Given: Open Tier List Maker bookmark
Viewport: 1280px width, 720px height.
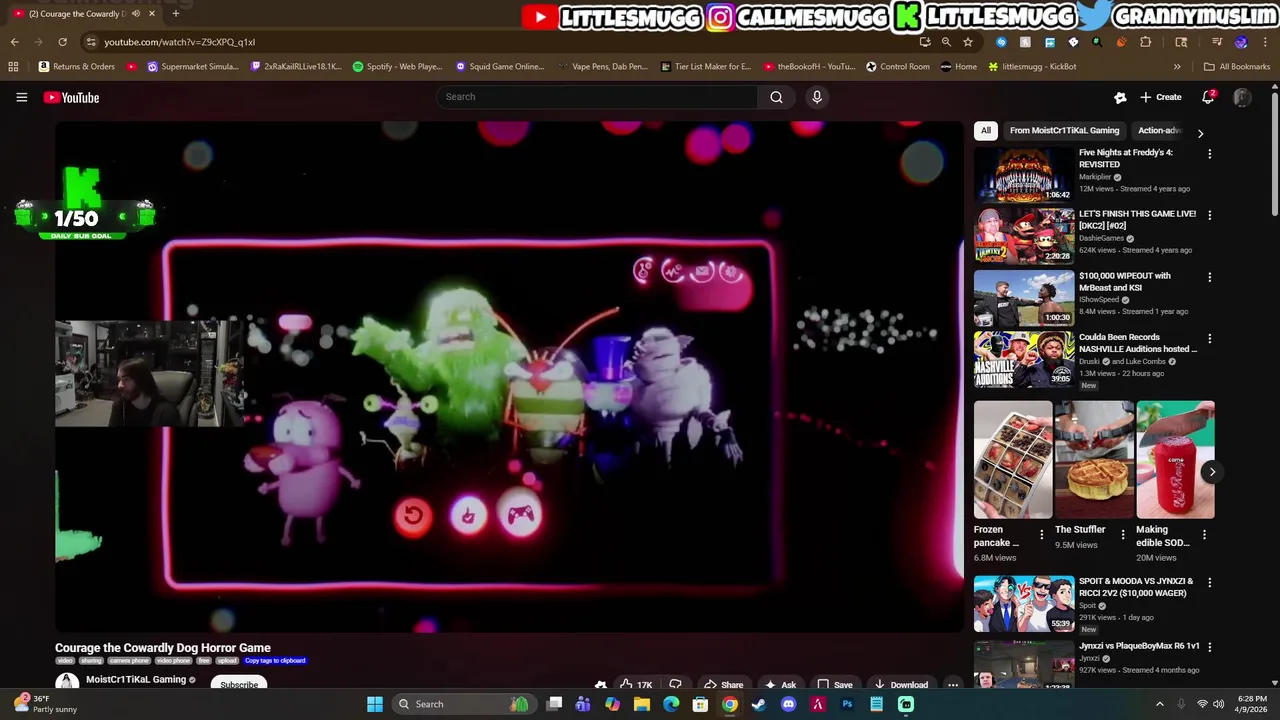Looking at the screenshot, I should [x=706, y=66].
